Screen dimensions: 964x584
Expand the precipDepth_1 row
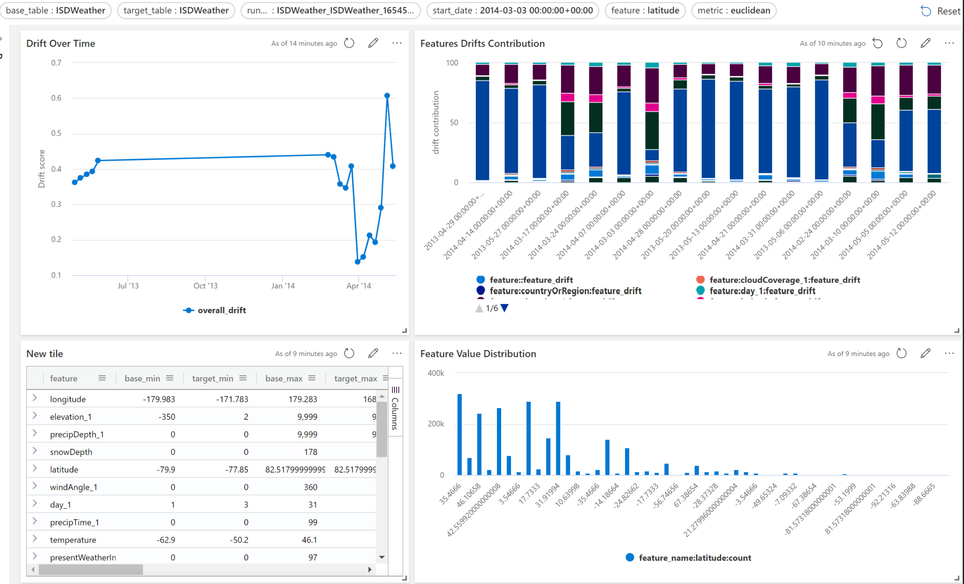click(35, 433)
